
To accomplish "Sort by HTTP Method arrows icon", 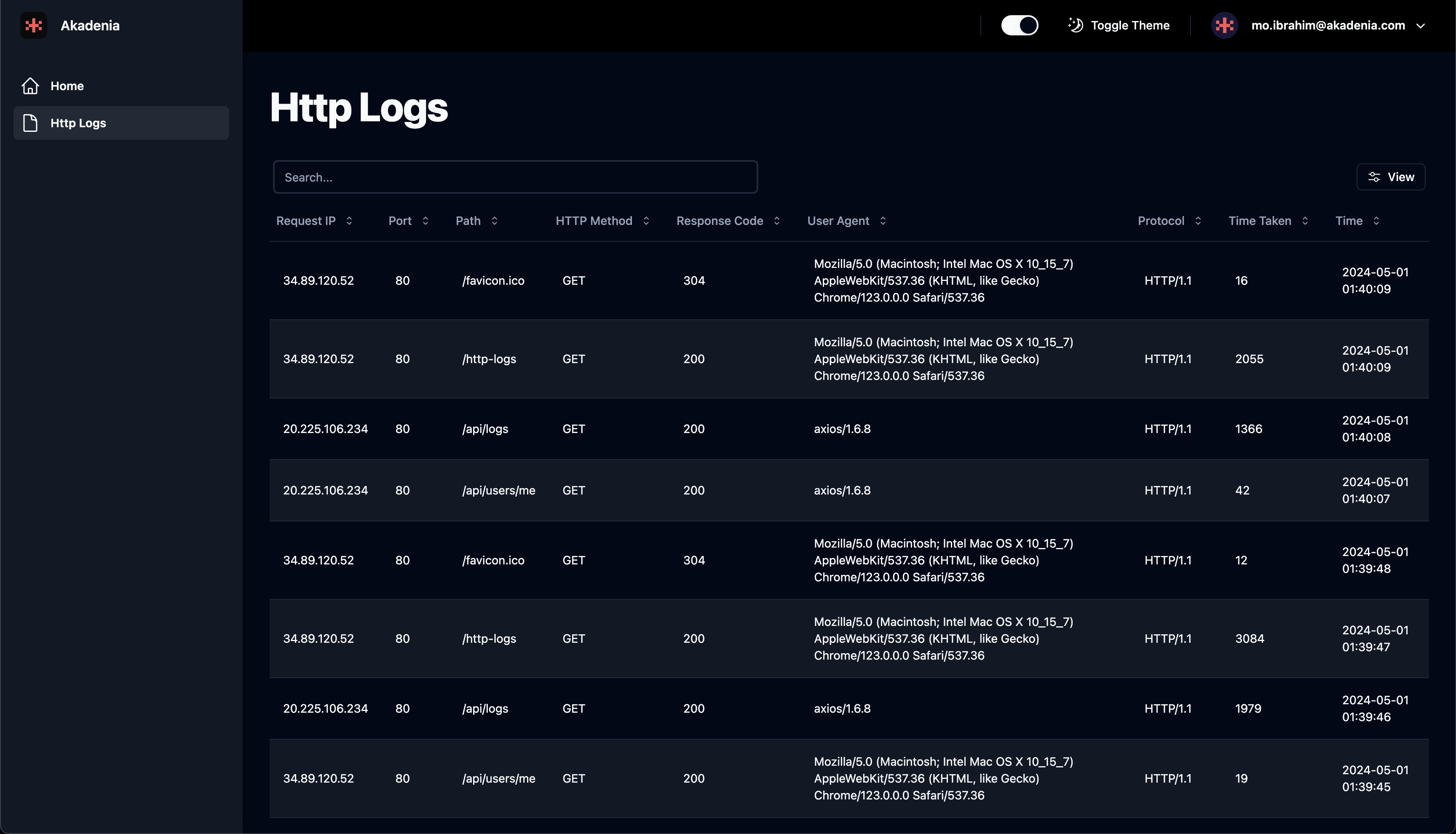I will pyautogui.click(x=646, y=221).
